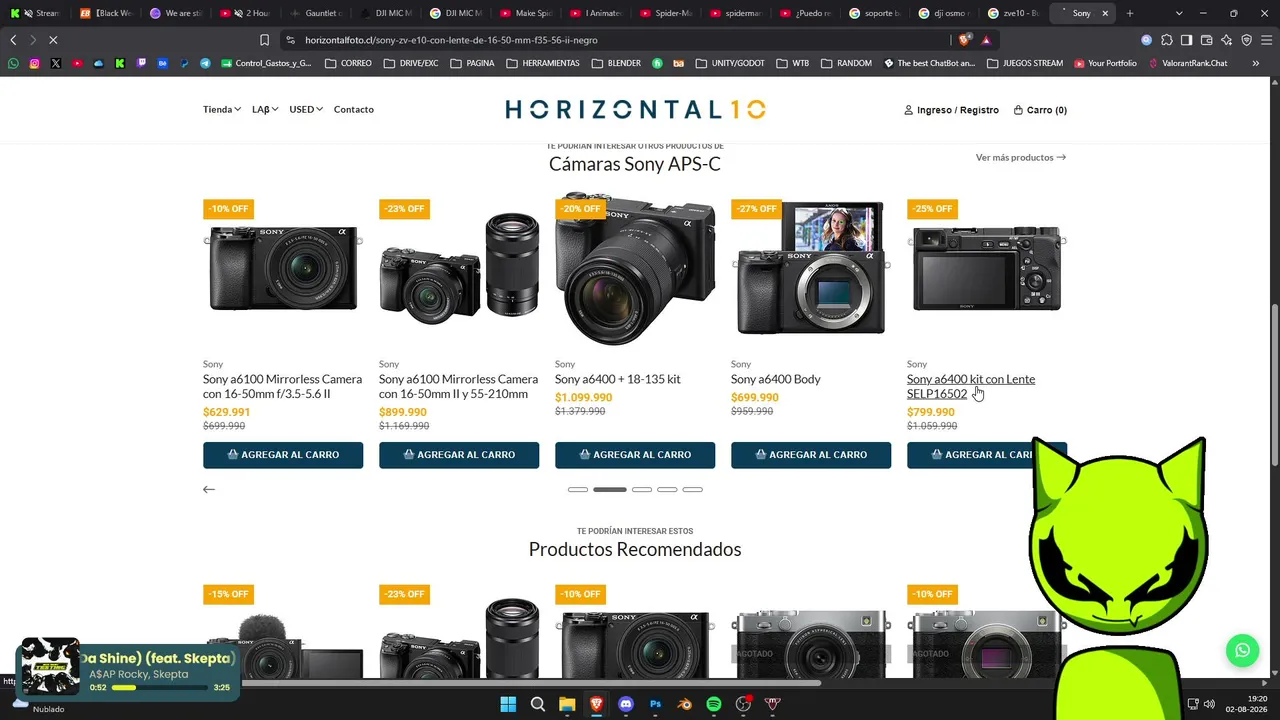Viewport: 1280px width, 720px height.
Task: Click the WhatsApp bookmark icon
Action: (13, 63)
